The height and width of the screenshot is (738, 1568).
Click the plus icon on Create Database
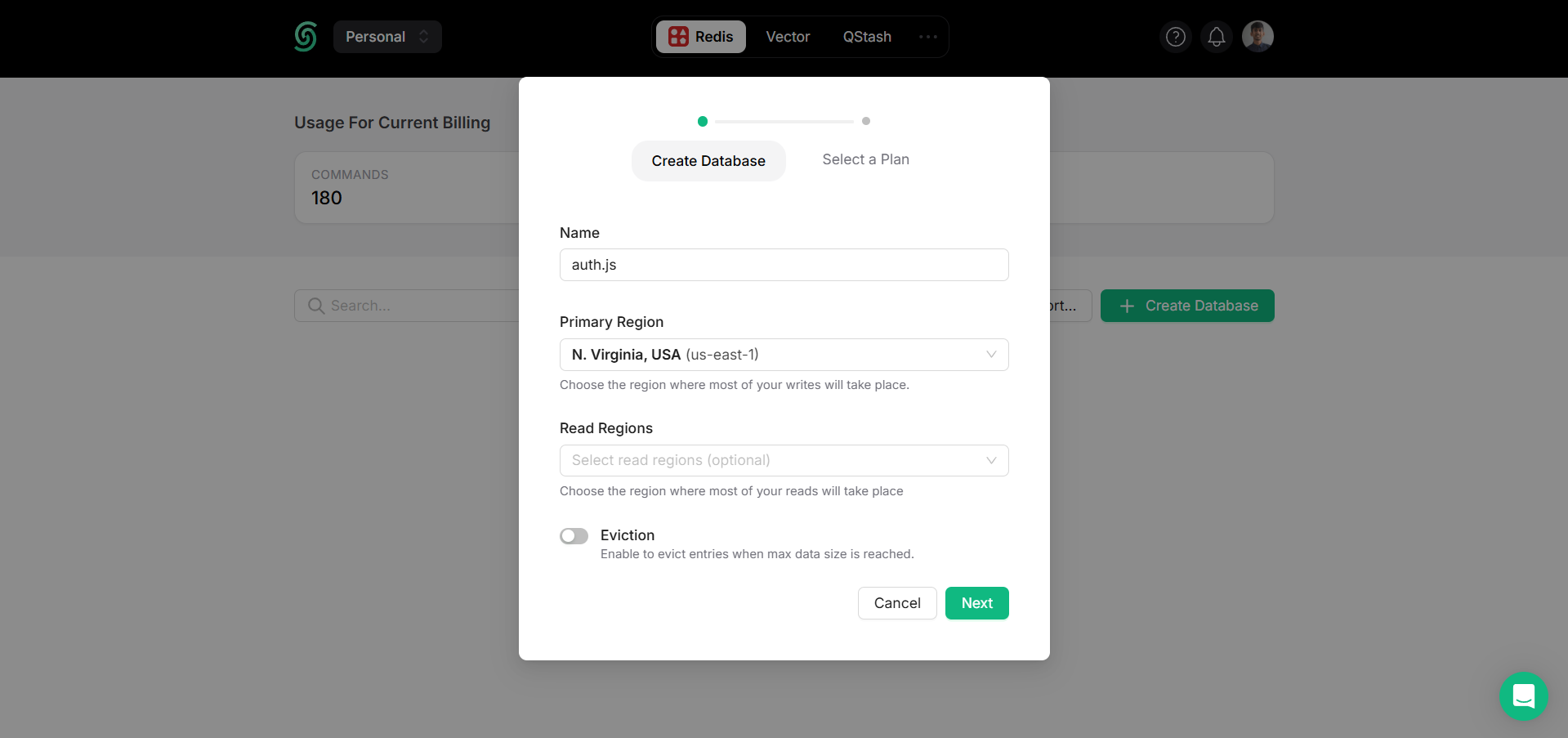coord(1126,306)
